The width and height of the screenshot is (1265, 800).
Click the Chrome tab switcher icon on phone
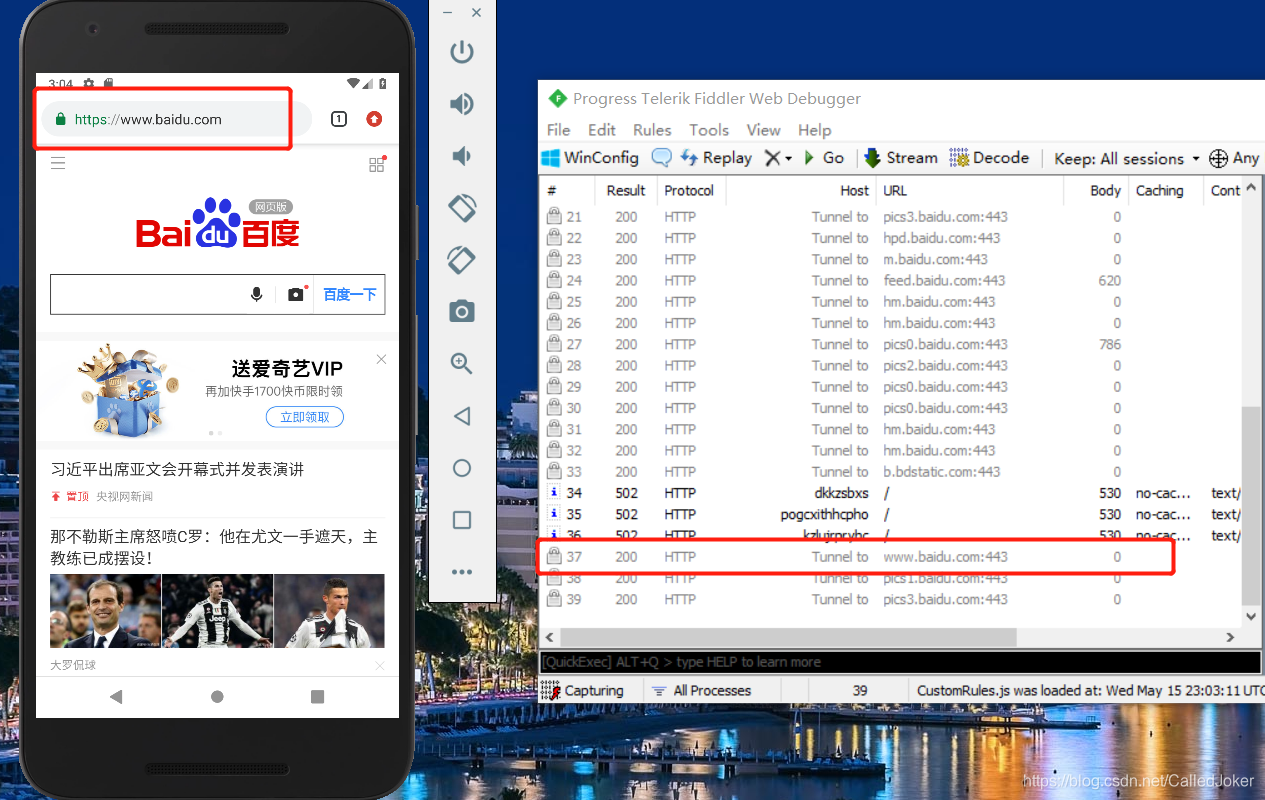pos(339,119)
